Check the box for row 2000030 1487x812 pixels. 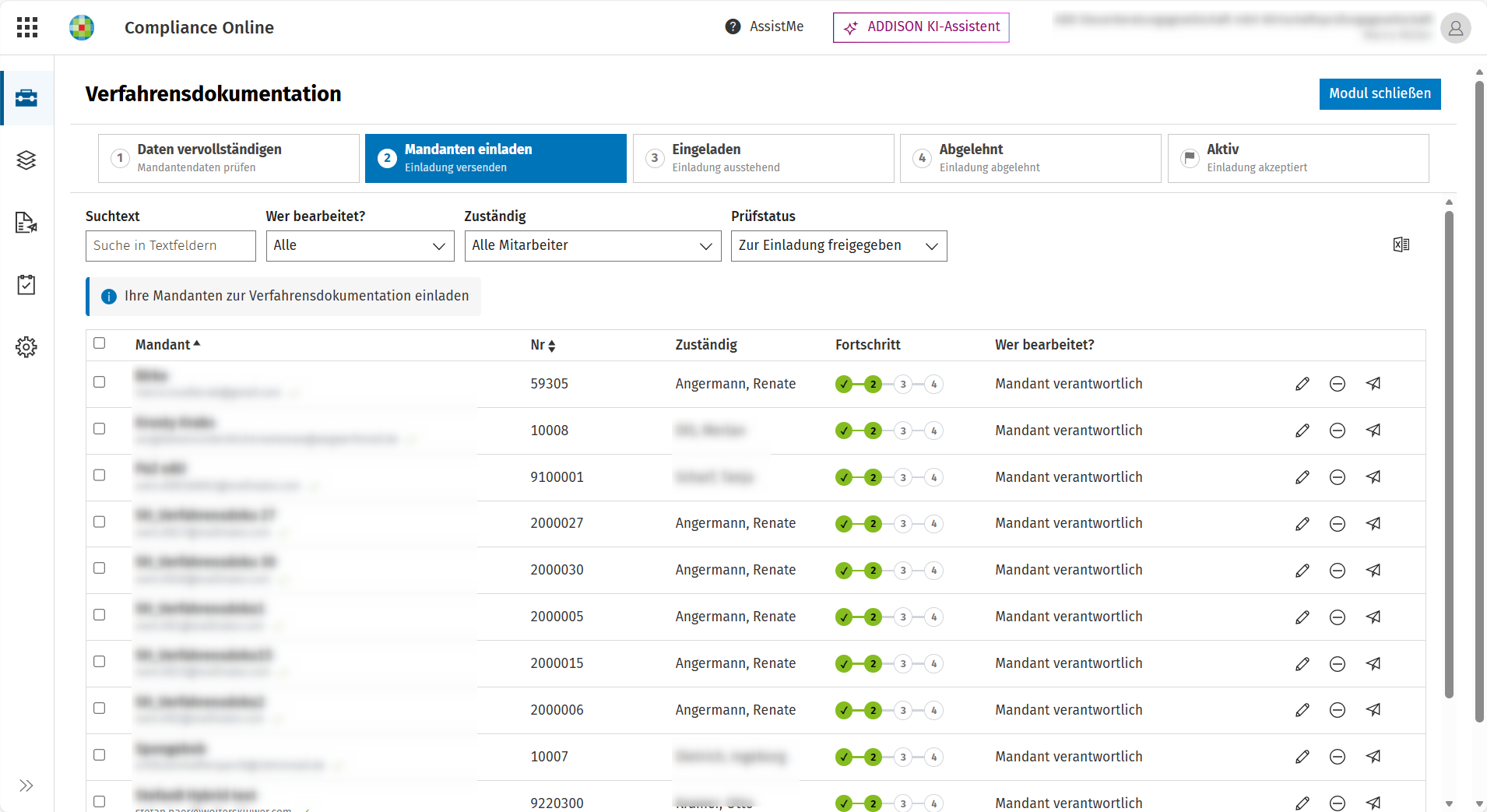pyautogui.click(x=100, y=568)
